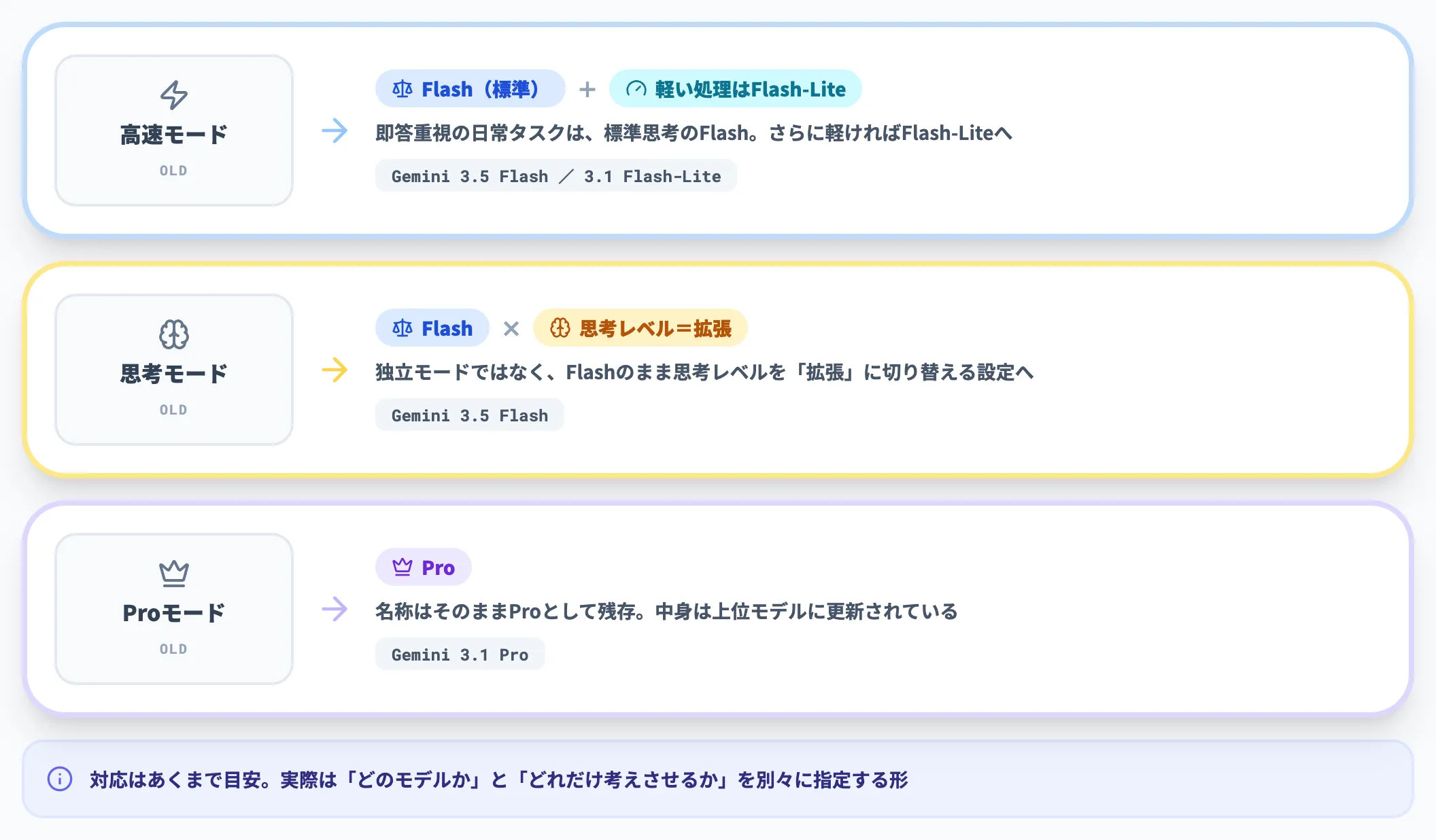The height and width of the screenshot is (840, 1436).
Task: Click the OLD label under Proモード
Action: [173, 649]
